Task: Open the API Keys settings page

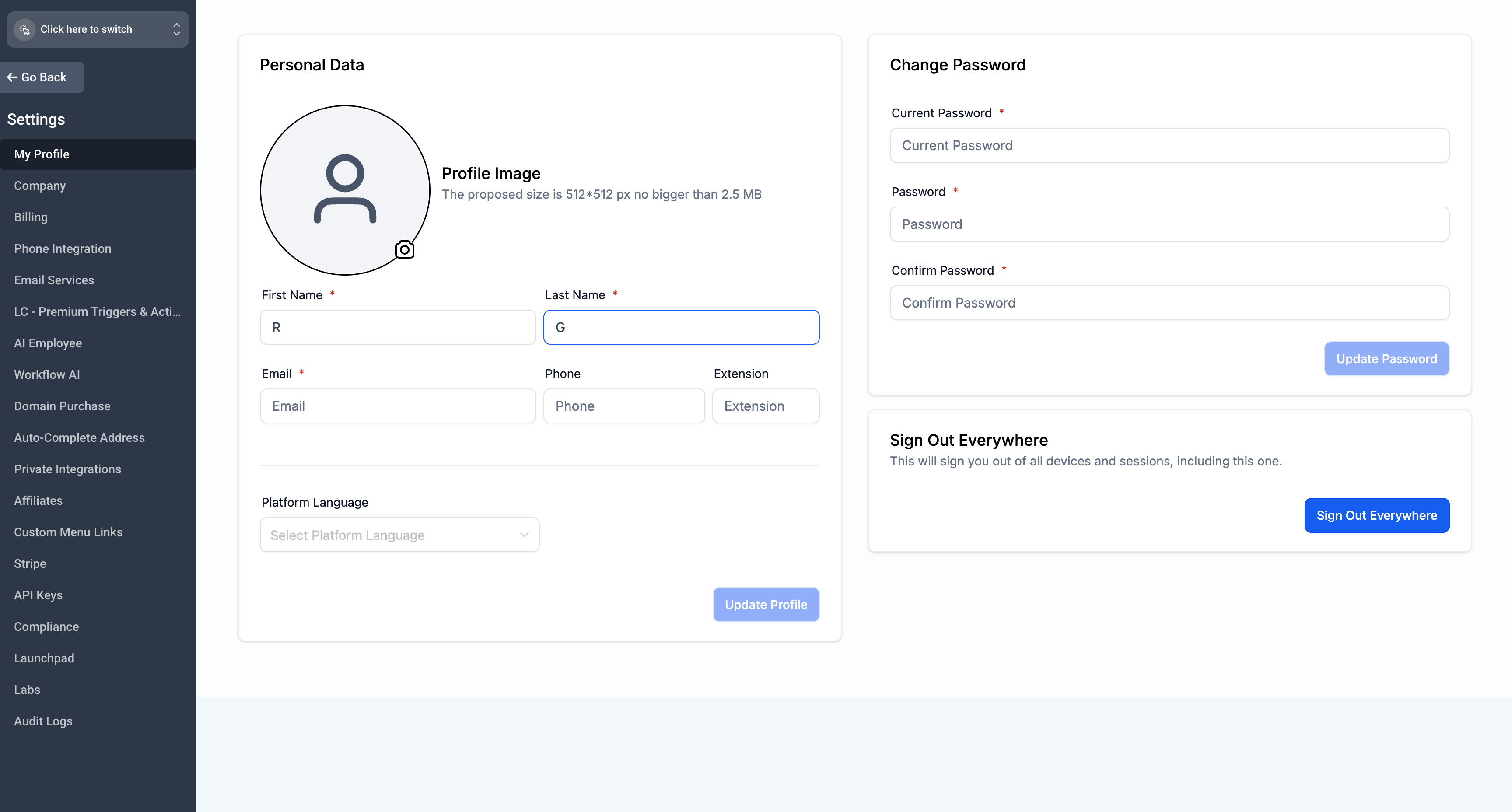Action: point(38,595)
